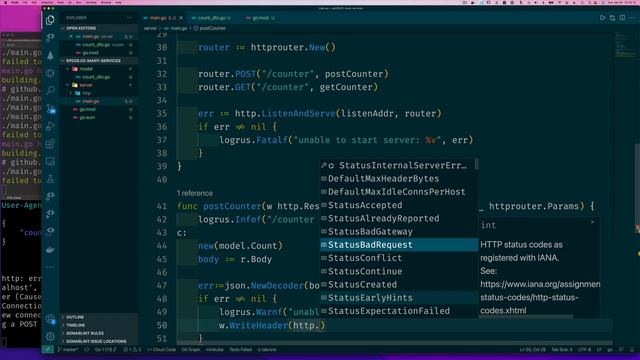Choose StatusConflict suggestion

(399, 258)
